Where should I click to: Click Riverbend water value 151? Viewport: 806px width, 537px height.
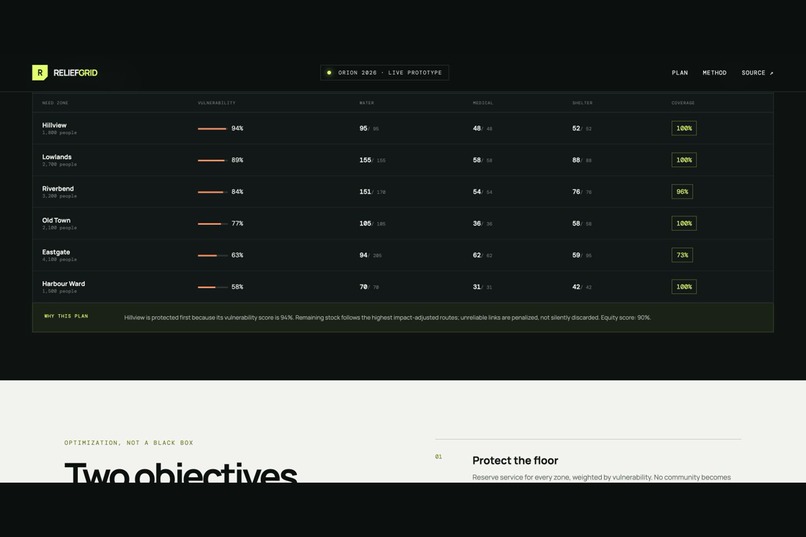(x=365, y=192)
